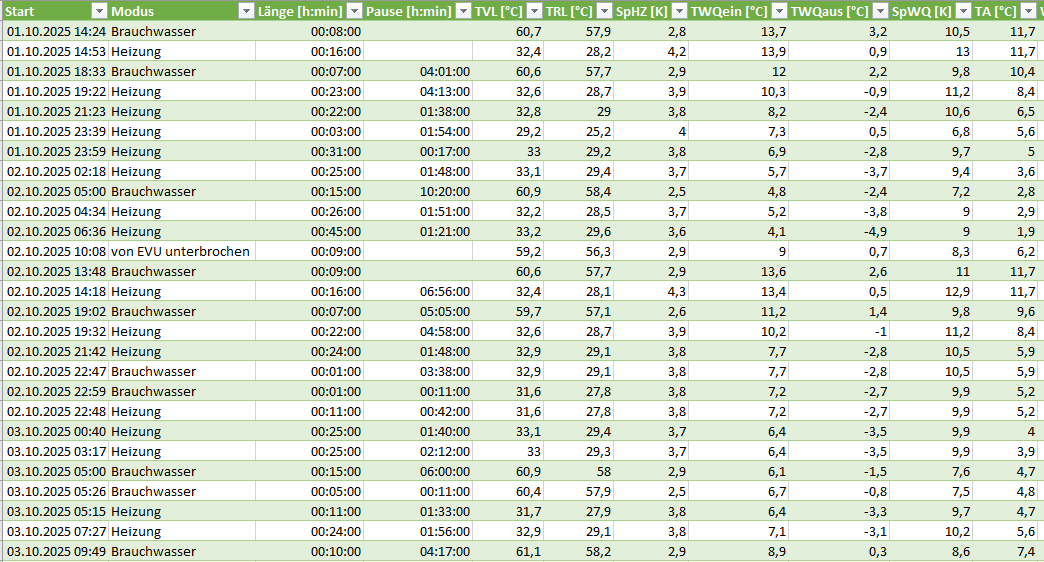Open the Start column filter dropdown
The width and height of the screenshot is (1044, 562).
point(98,11)
